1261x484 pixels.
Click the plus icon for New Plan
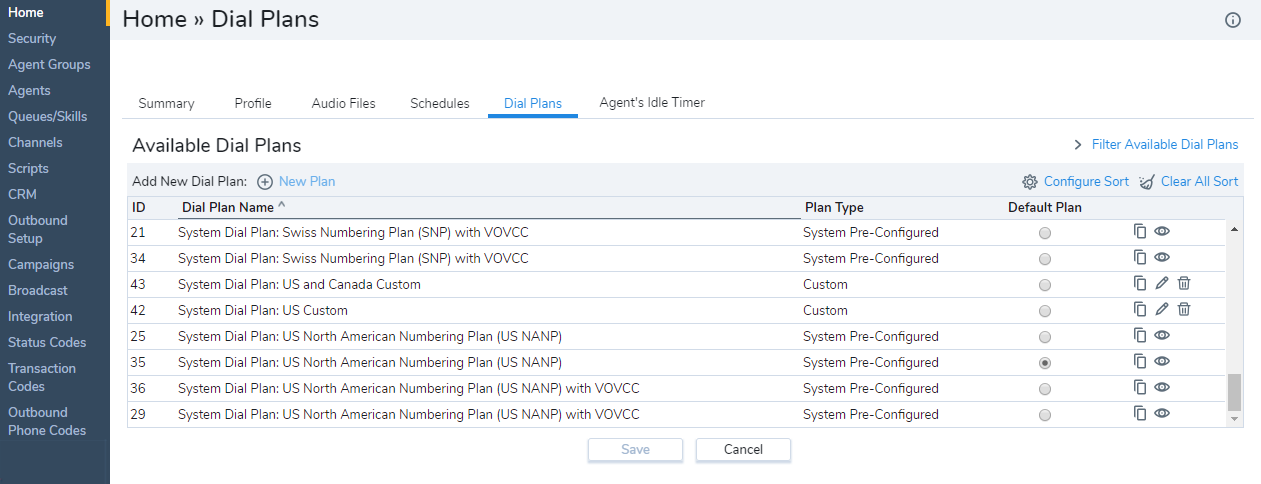pos(265,182)
